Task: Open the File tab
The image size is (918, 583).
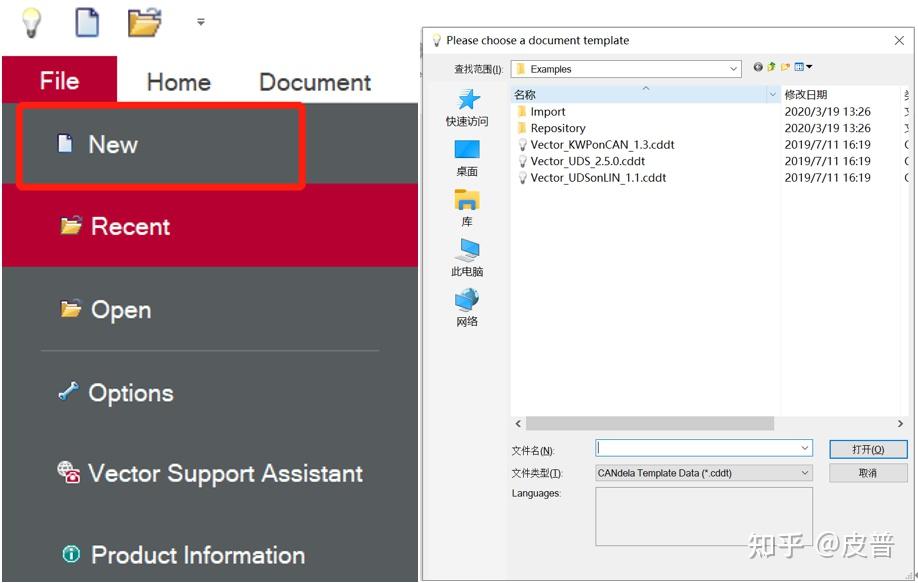Action: click(59, 80)
